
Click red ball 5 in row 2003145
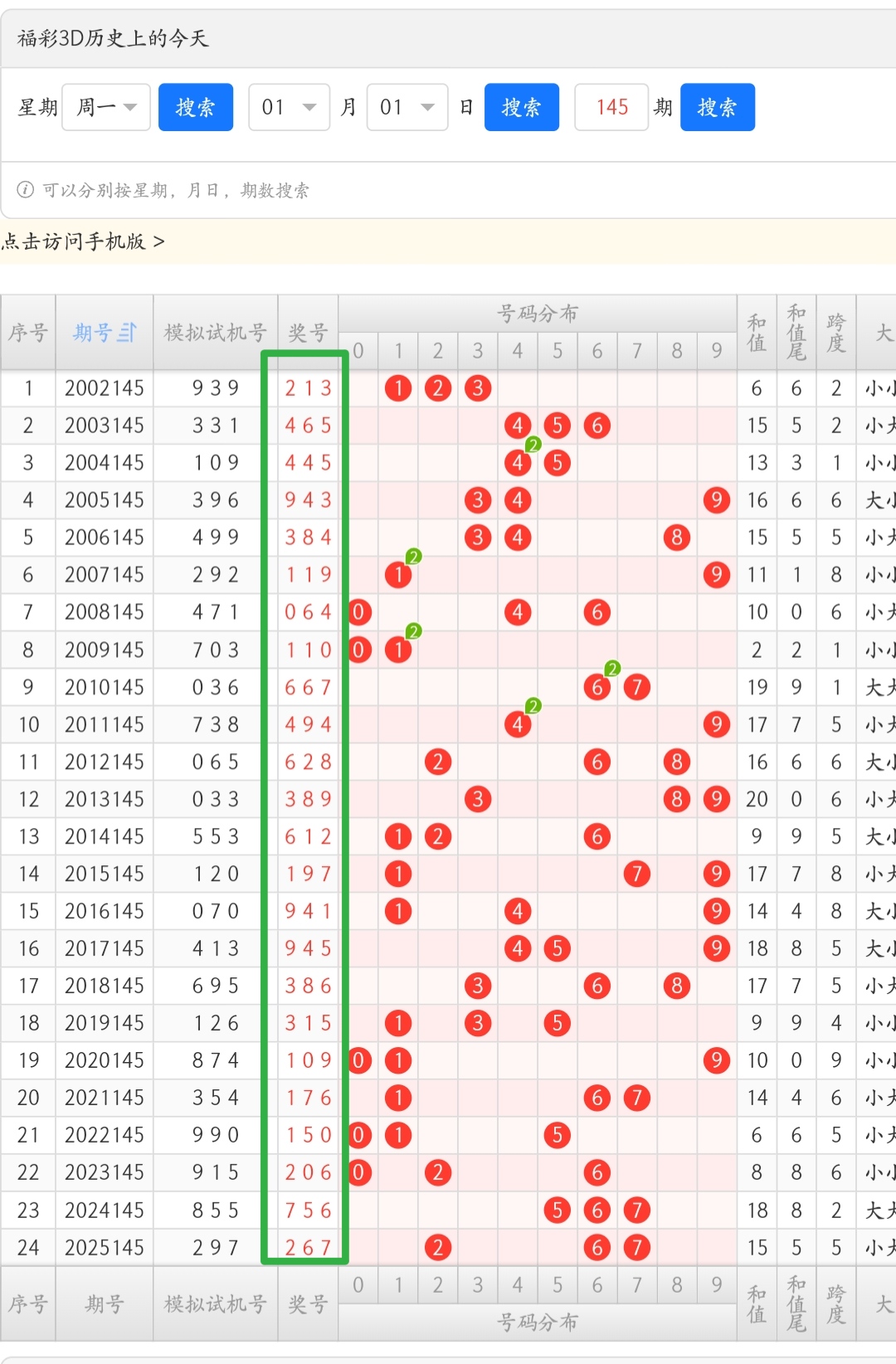pos(558,426)
